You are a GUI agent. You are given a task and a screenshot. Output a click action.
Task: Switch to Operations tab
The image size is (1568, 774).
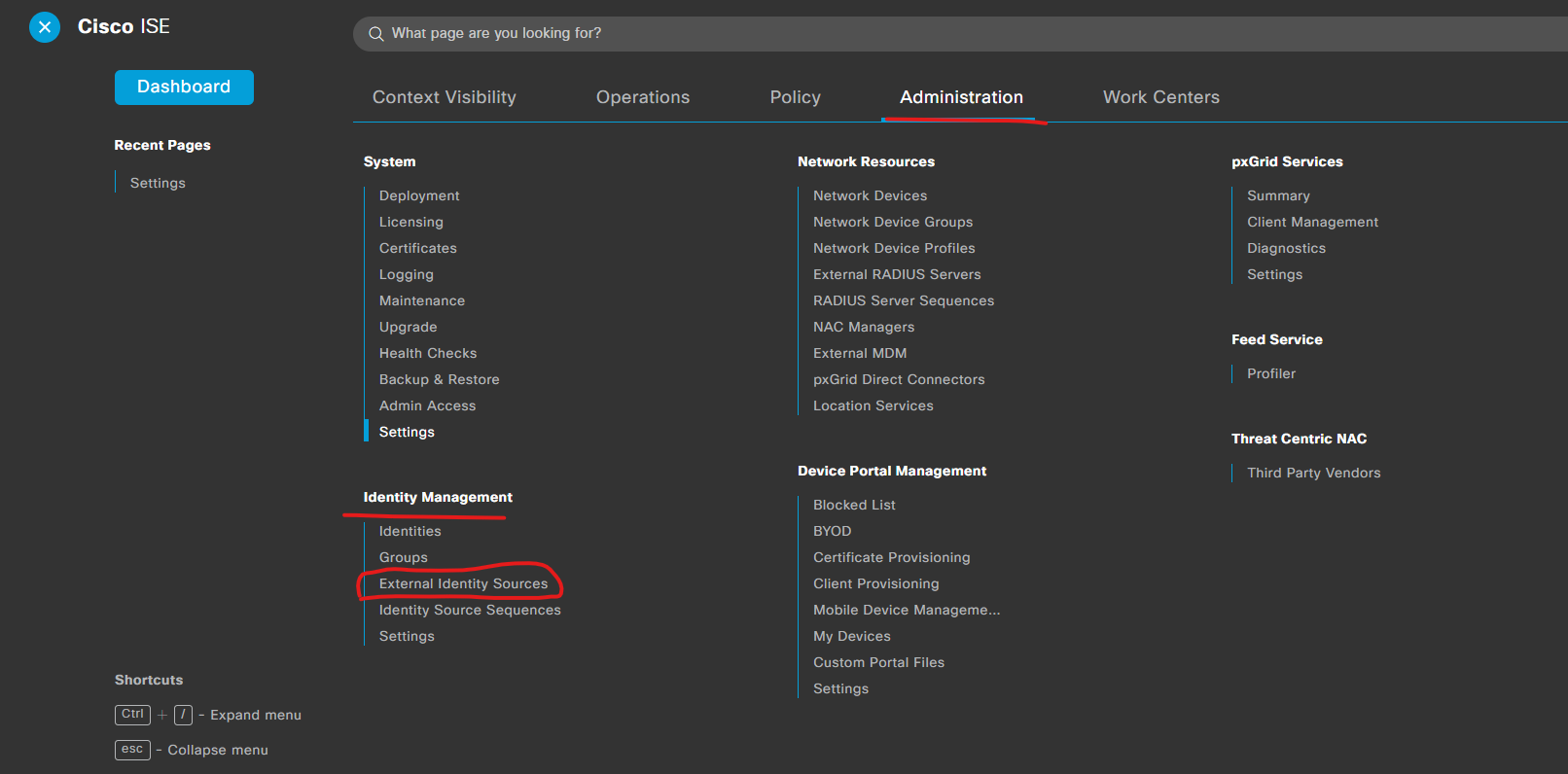pos(643,97)
